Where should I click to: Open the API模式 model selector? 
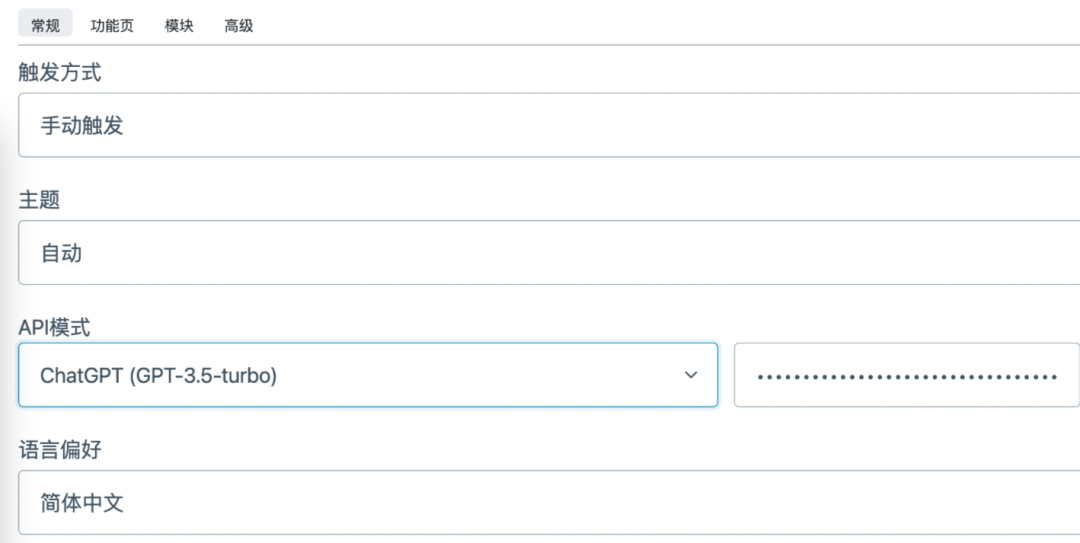coord(367,375)
